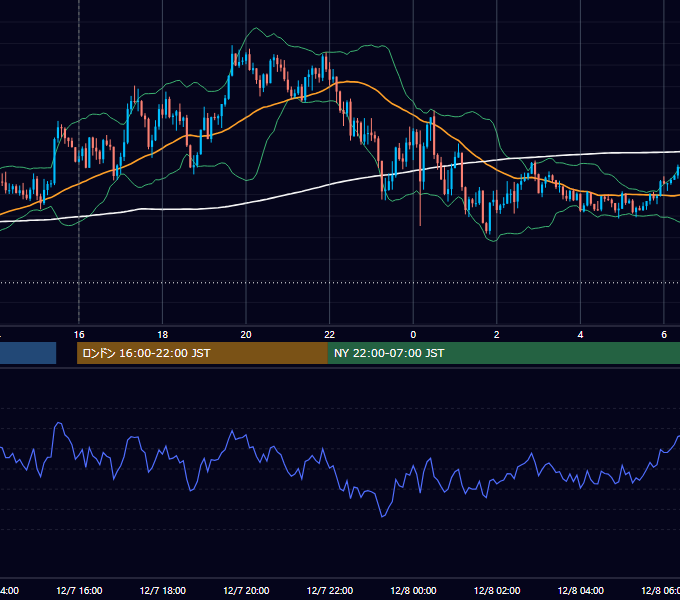
Task: Click the blue session bar left of ロンドン
Action: (x=28, y=353)
